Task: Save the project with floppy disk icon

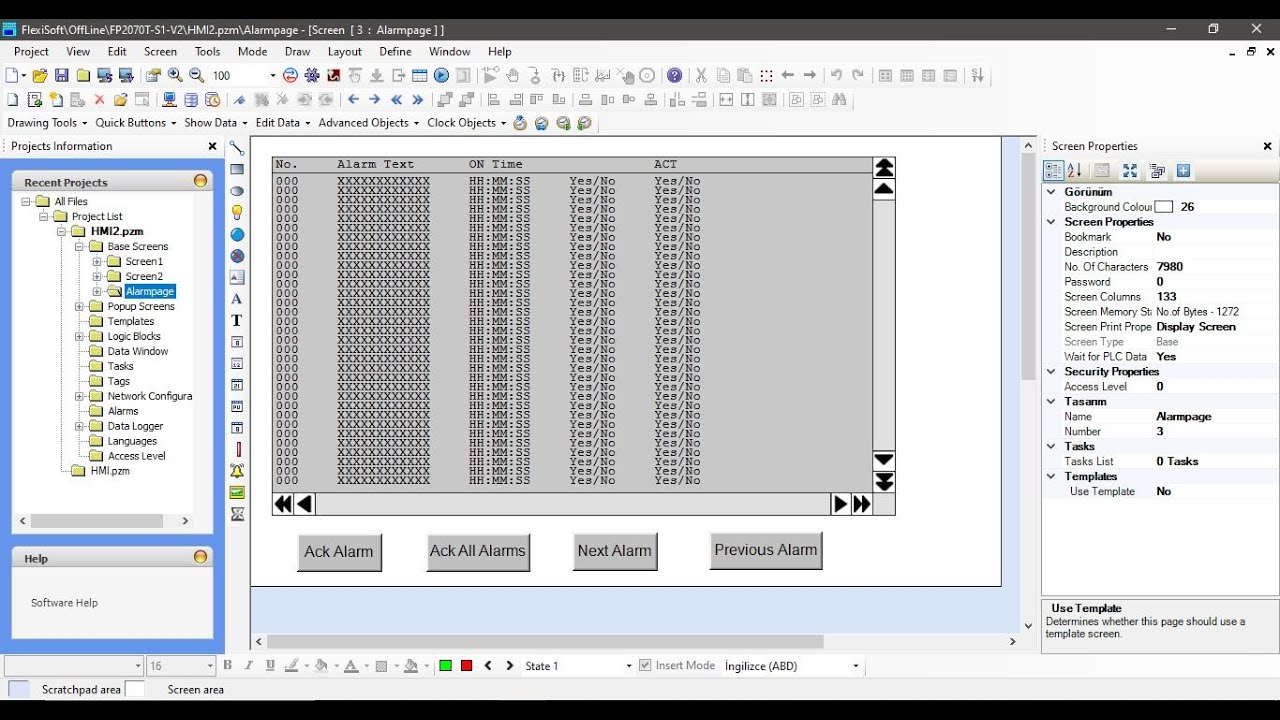Action: click(x=61, y=75)
